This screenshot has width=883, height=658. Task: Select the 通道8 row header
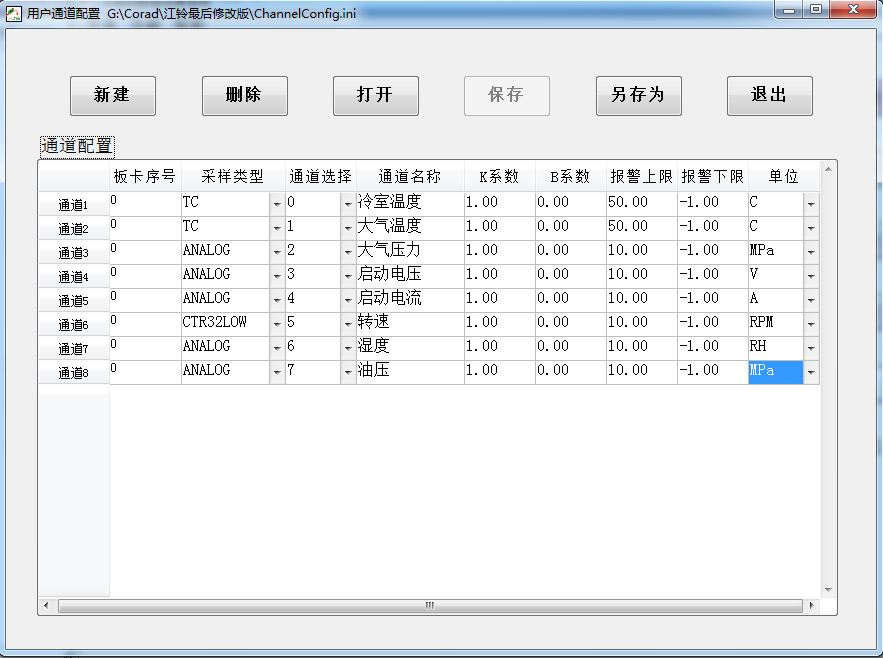[74, 372]
